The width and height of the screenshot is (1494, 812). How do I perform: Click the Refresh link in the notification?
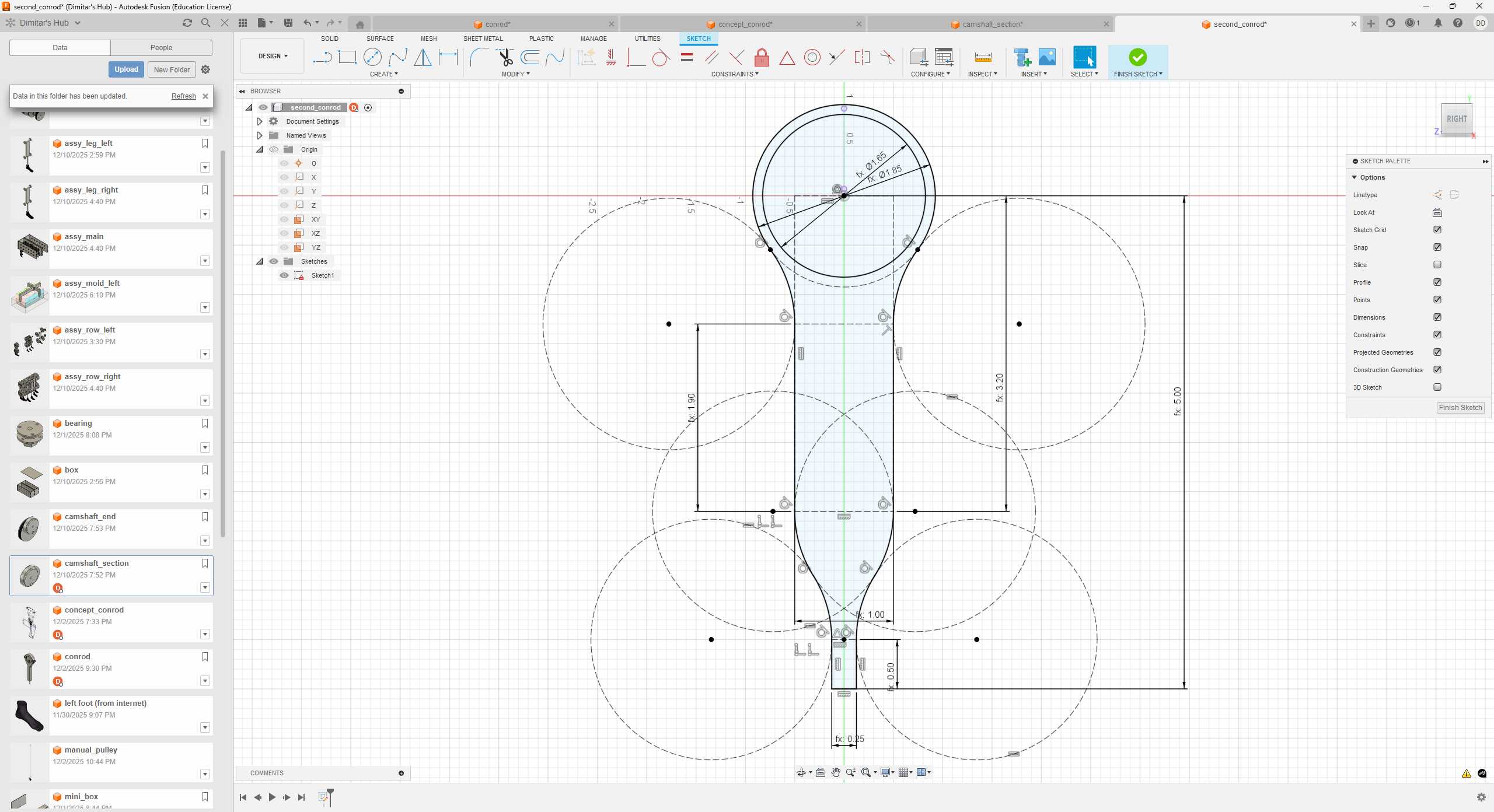tap(183, 96)
